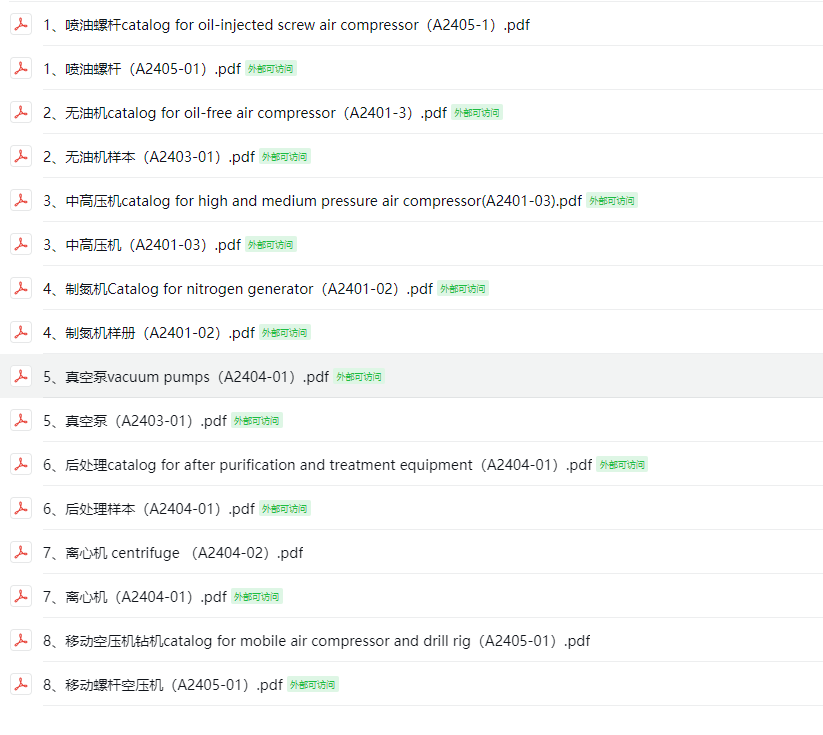
Task: Open file 7、离心机（A2404-01）.pdf
Action: coord(135,597)
